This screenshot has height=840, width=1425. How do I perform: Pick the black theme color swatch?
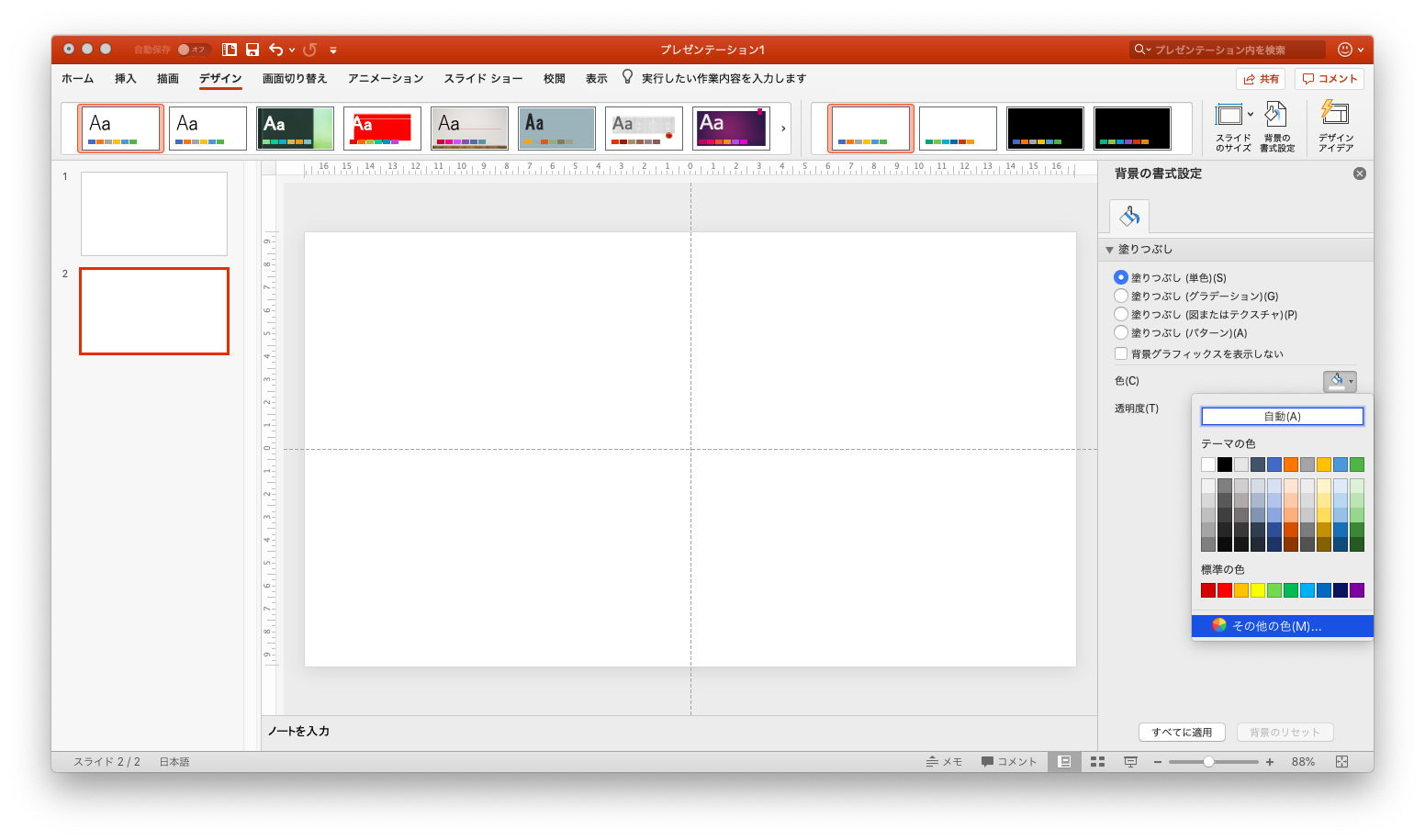1224,465
